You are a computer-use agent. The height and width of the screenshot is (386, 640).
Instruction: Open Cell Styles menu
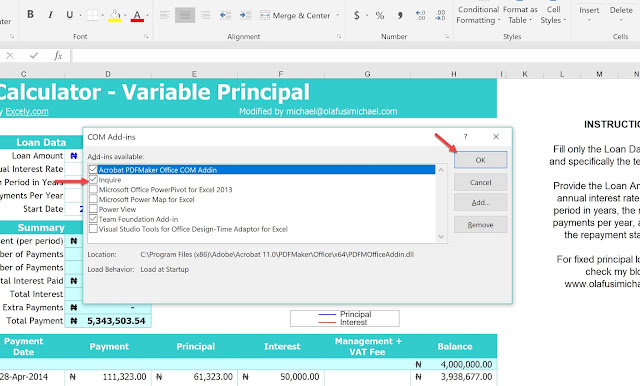[553, 14]
